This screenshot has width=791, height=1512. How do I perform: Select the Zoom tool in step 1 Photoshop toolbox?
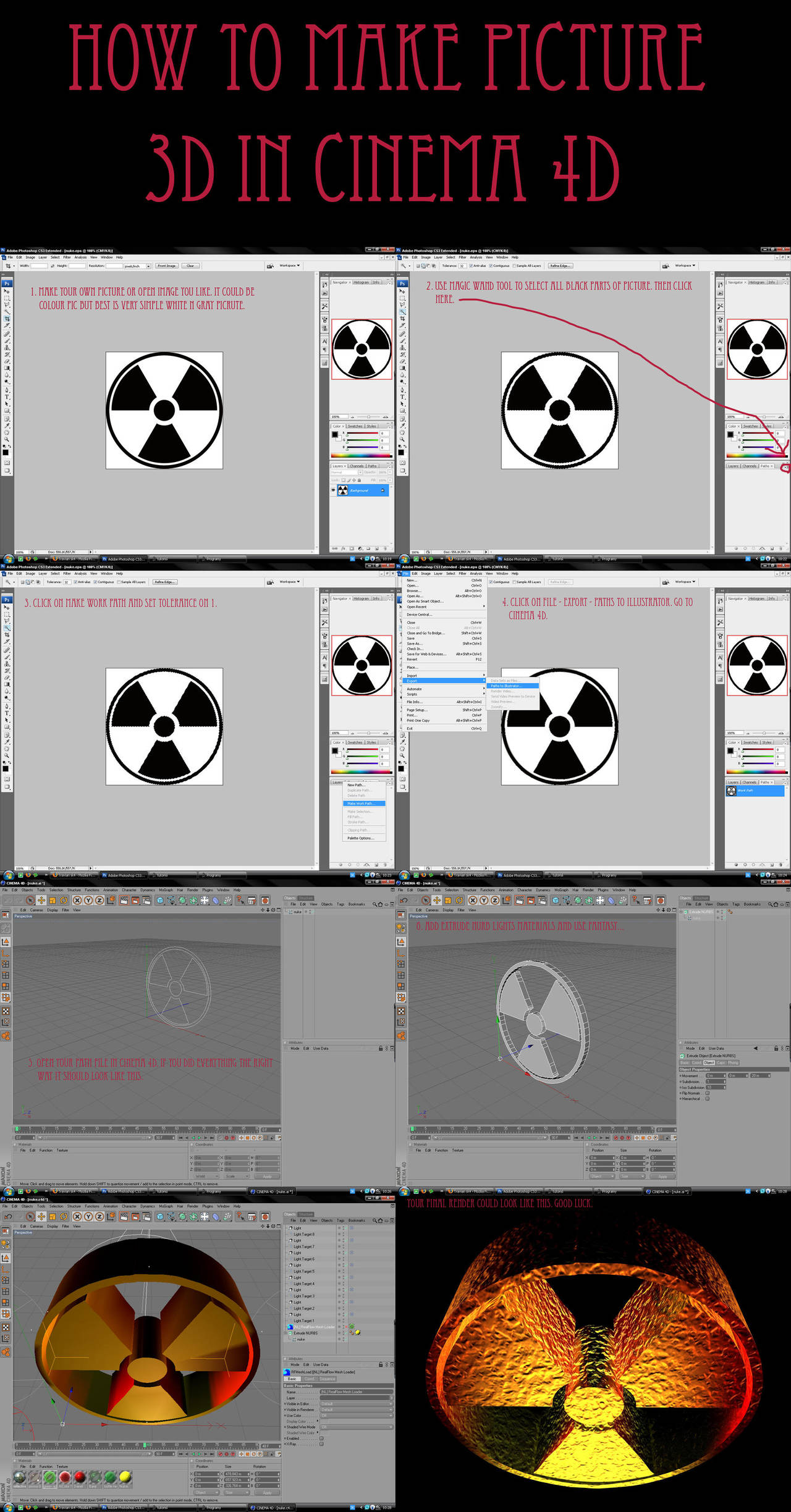pos(6,439)
